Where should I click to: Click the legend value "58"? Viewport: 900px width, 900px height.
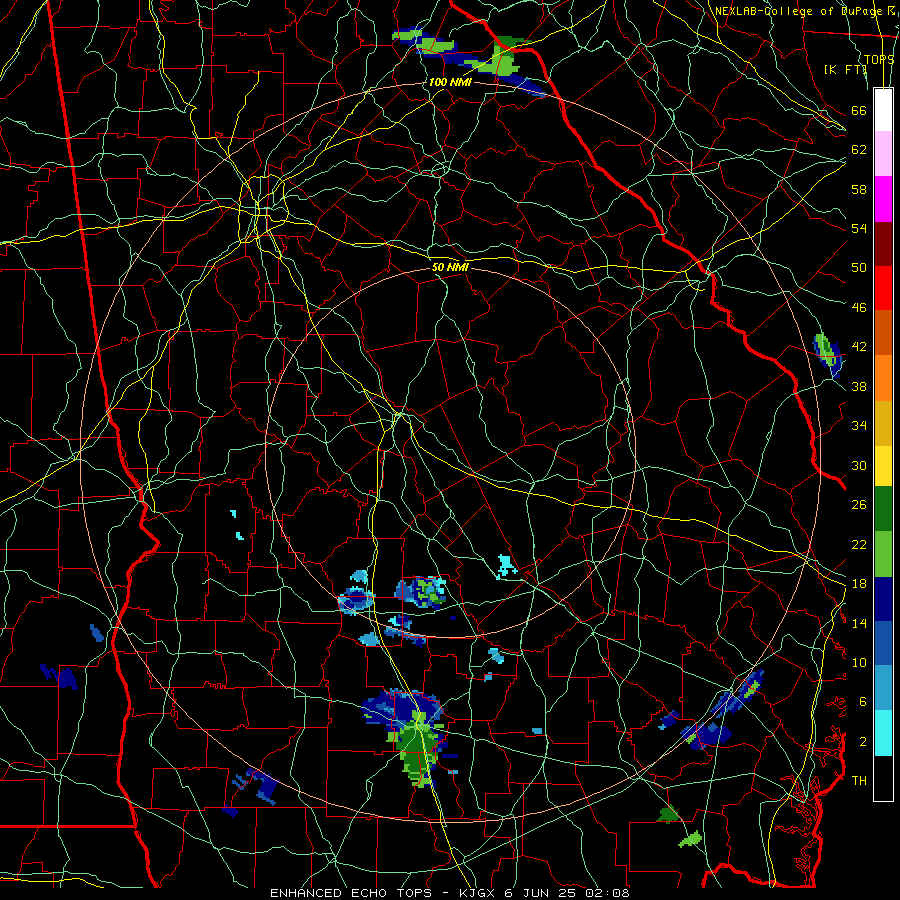click(x=859, y=189)
